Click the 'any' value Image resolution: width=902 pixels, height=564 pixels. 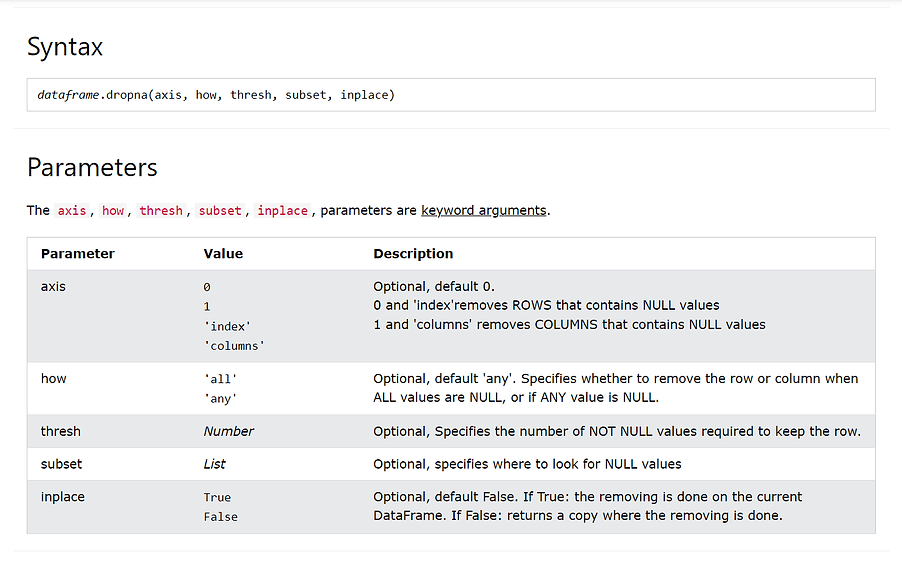tap(221, 399)
